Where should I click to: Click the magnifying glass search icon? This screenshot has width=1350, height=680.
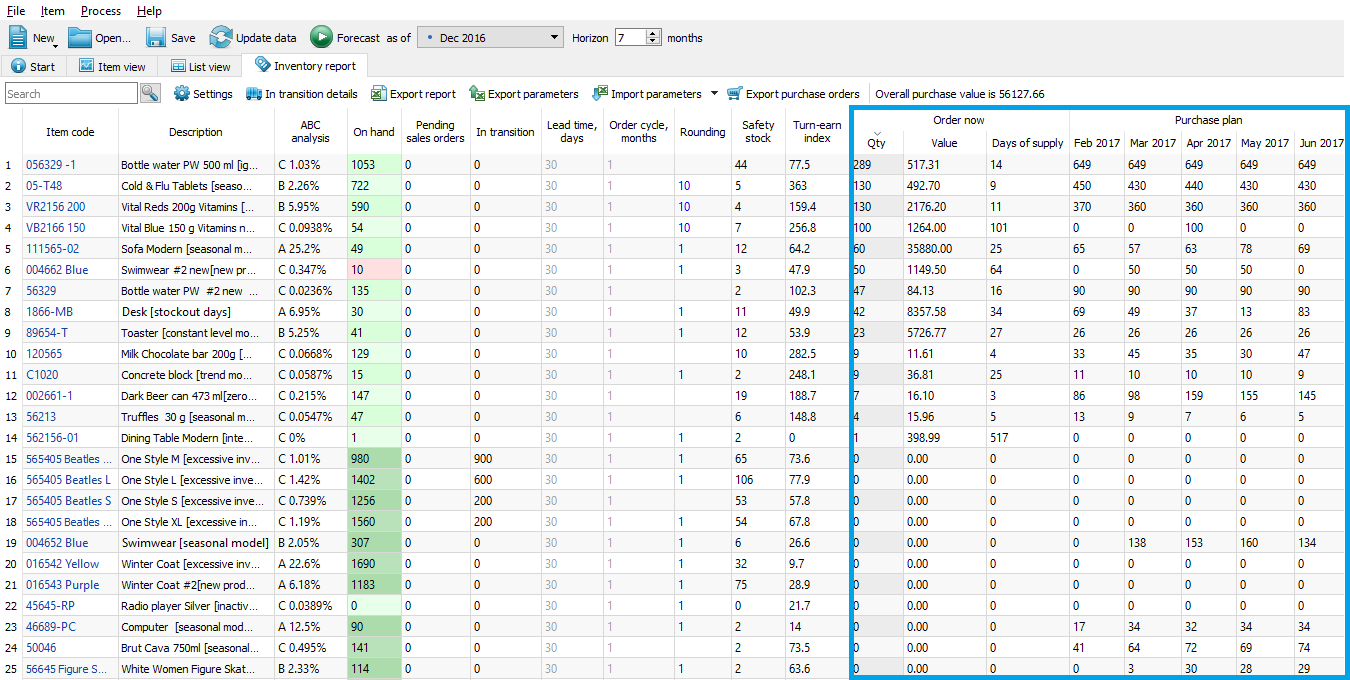point(150,94)
